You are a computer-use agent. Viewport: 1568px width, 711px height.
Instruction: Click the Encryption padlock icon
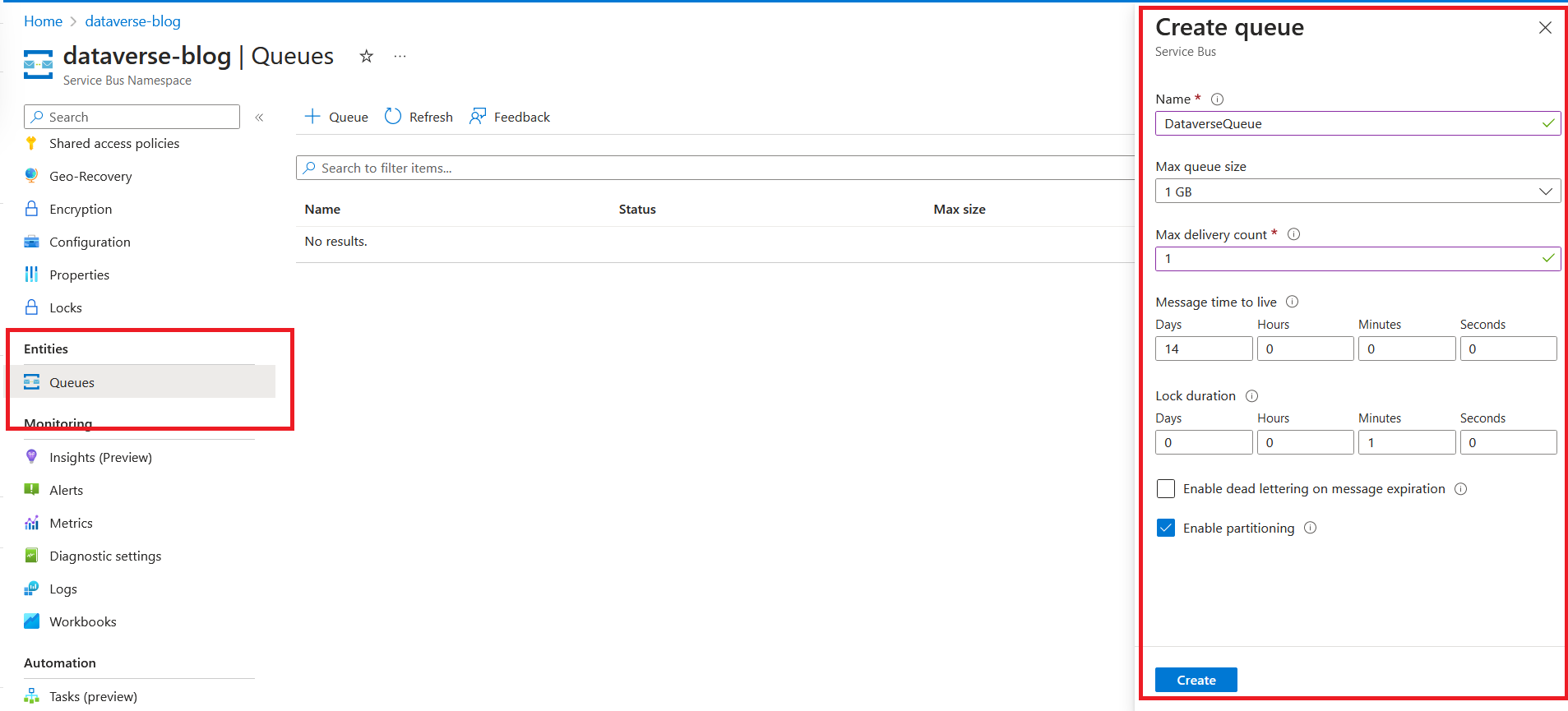pyautogui.click(x=31, y=209)
